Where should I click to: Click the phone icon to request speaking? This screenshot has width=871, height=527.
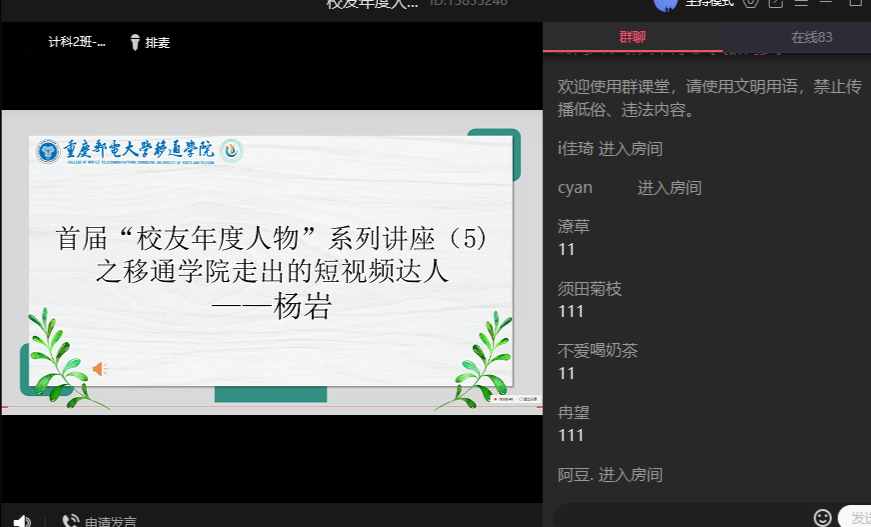[x=70, y=521]
